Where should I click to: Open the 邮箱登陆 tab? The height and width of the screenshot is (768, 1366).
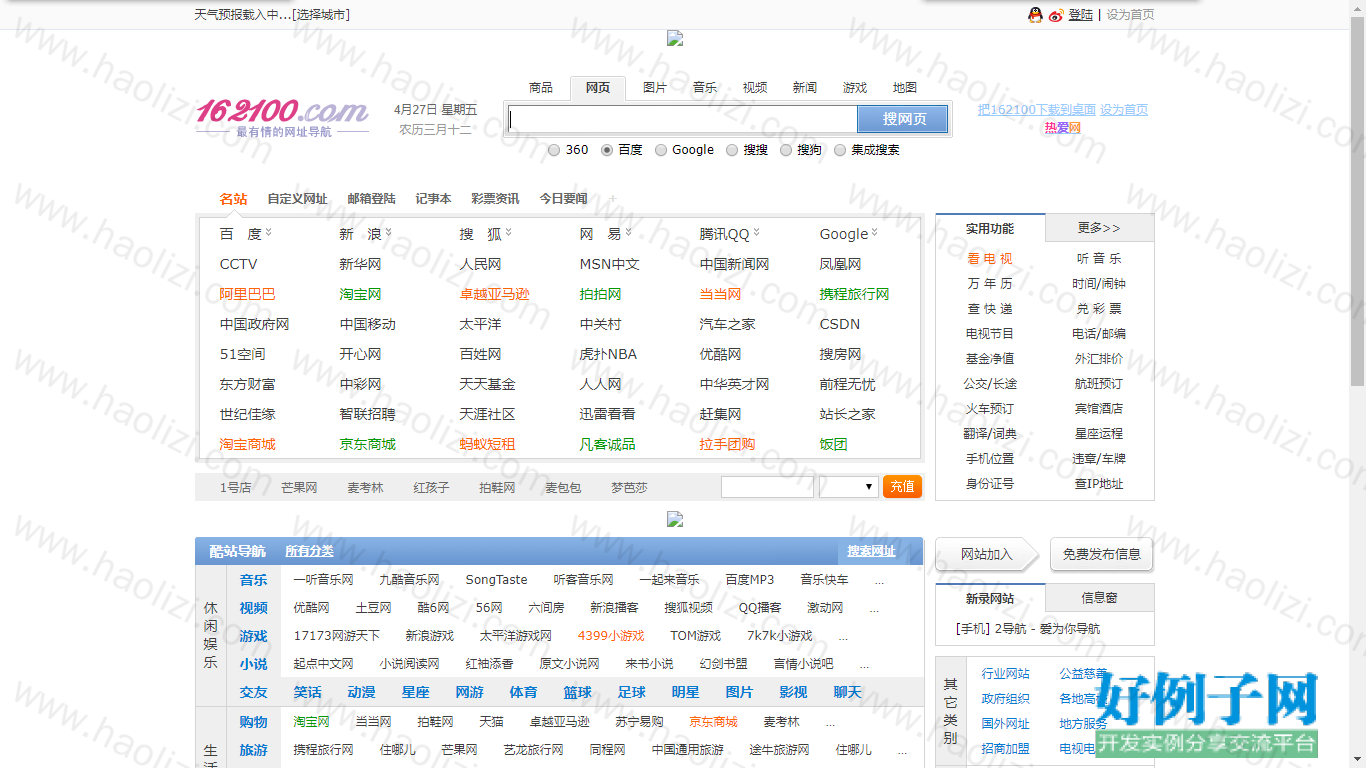[372, 199]
